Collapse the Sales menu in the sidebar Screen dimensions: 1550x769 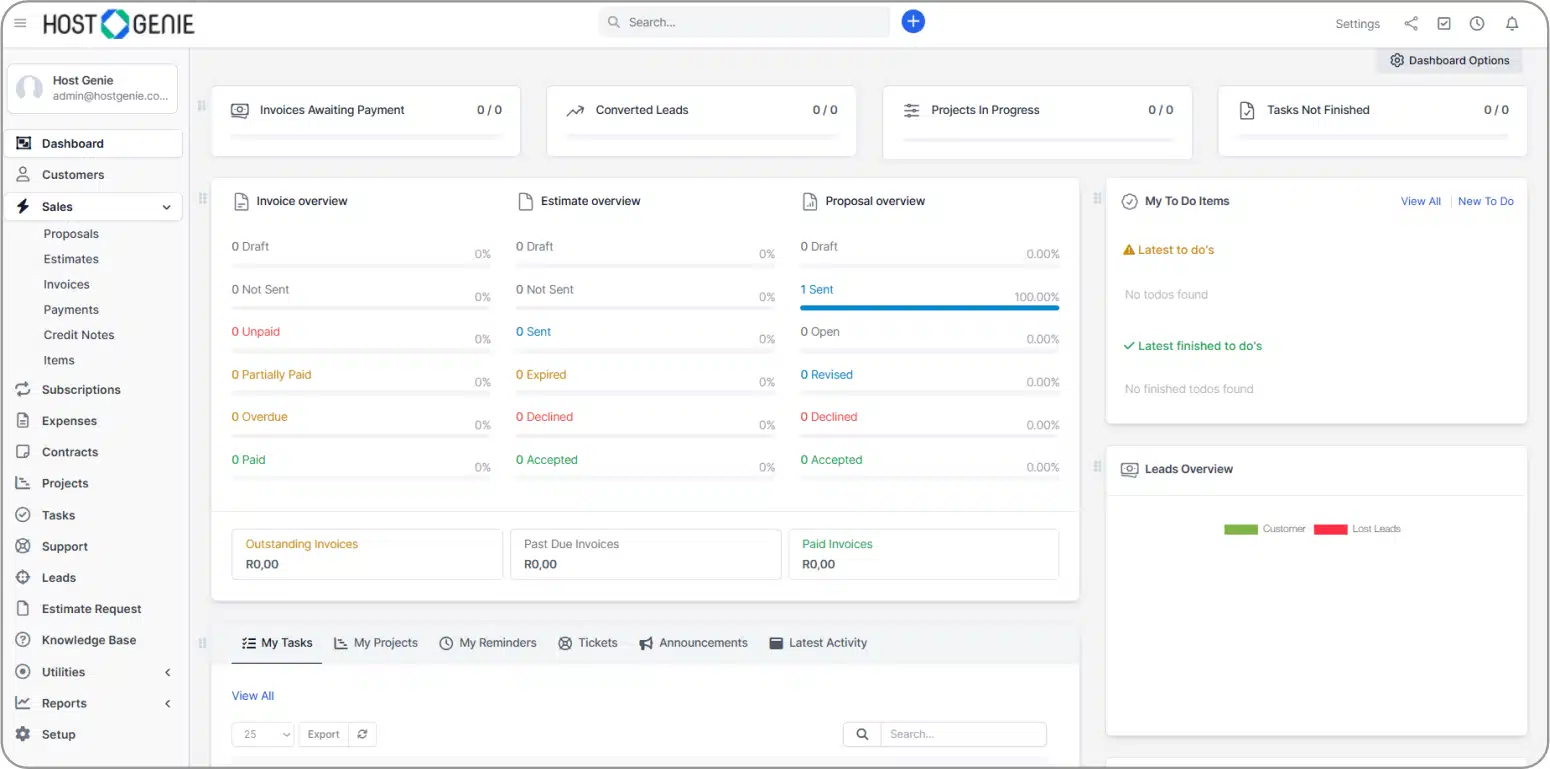(168, 206)
